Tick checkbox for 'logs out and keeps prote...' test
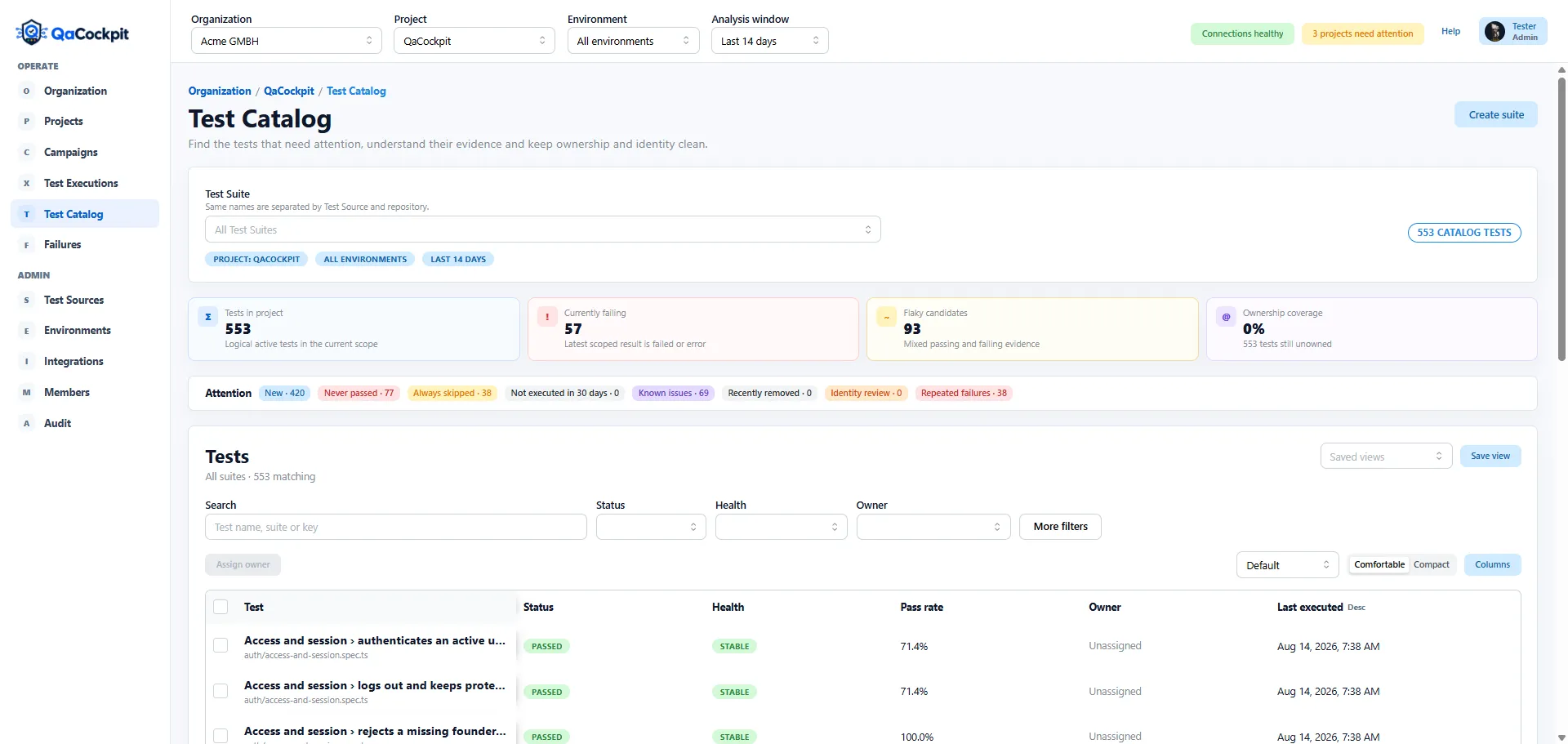1568x744 pixels. pyautogui.click(x=220, y=691)
